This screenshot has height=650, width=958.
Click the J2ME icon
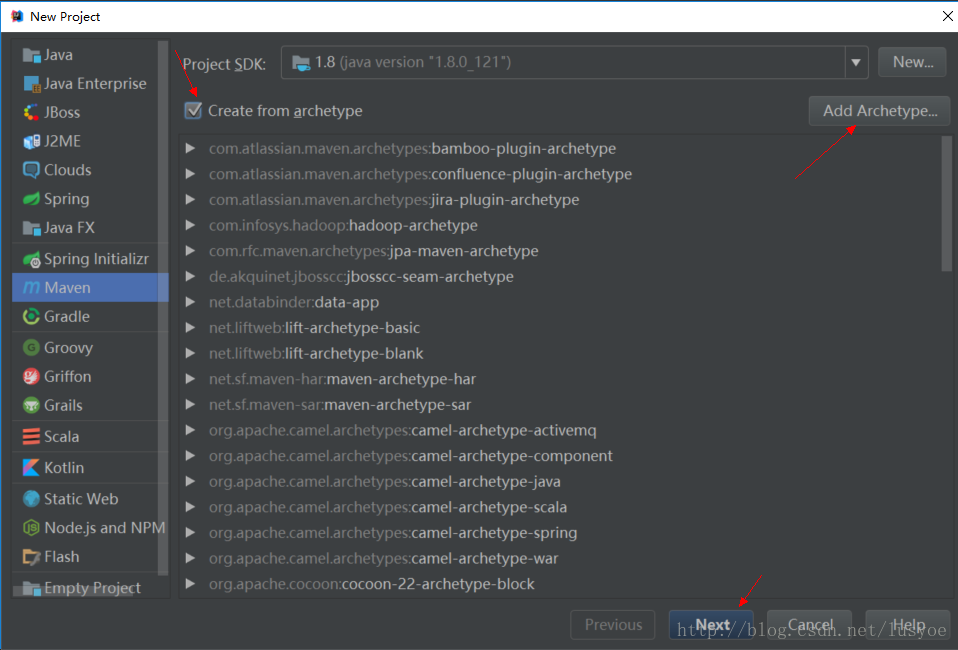pos(31,141)
